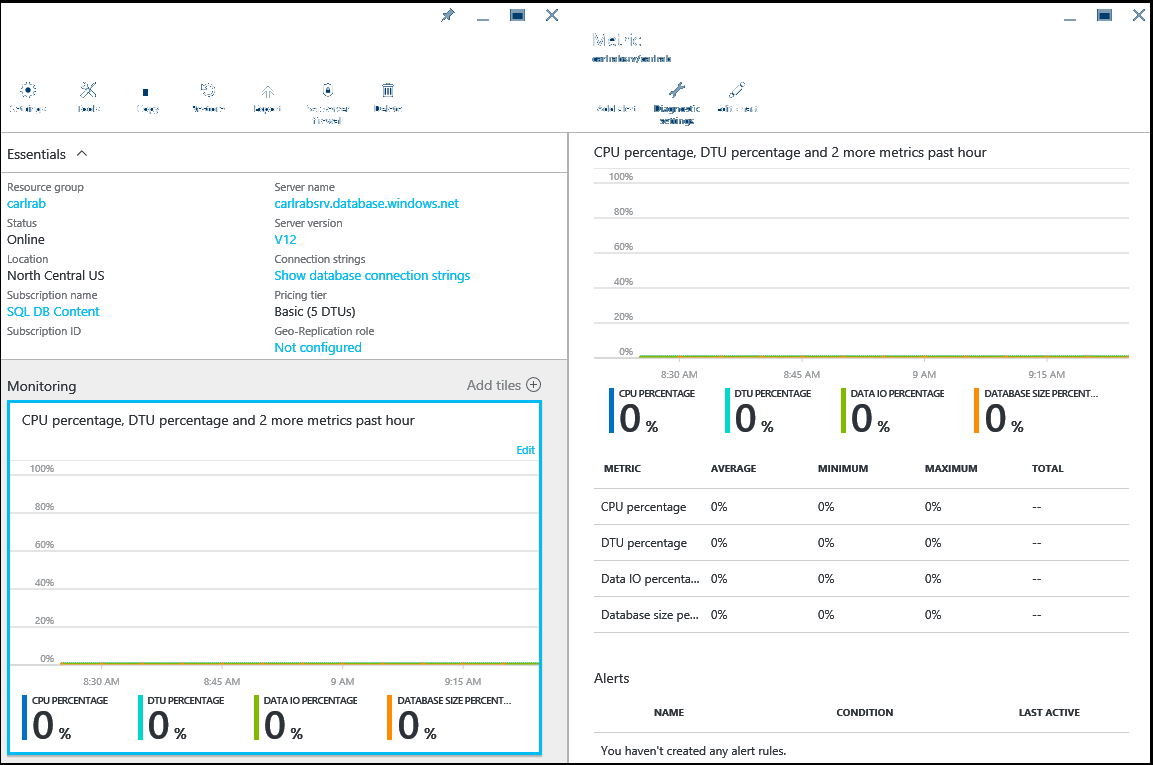
Task: Click the Add tiles plus icon
Action: click(534, 385)
